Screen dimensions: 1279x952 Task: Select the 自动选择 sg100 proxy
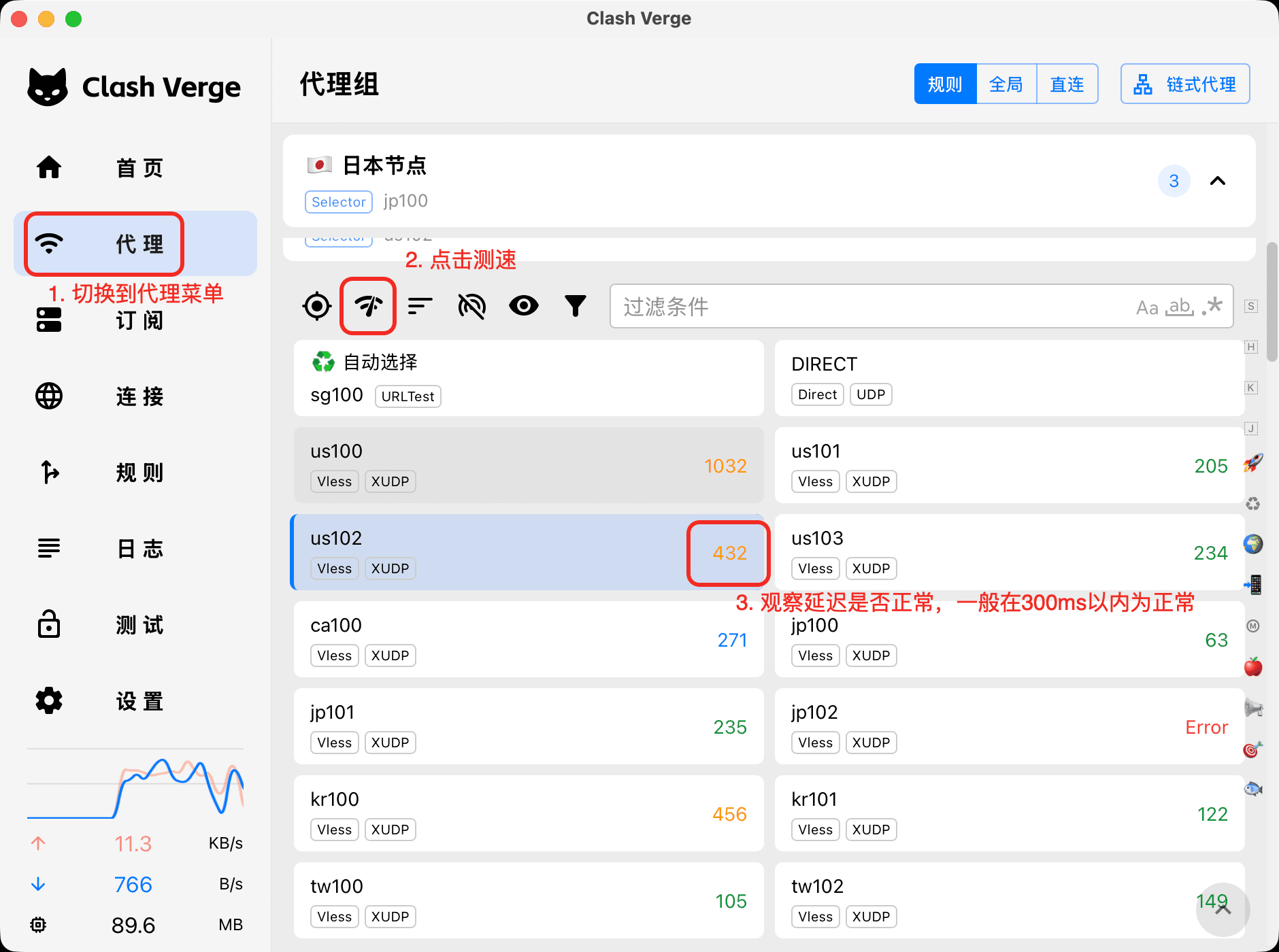tap(529, 378)
